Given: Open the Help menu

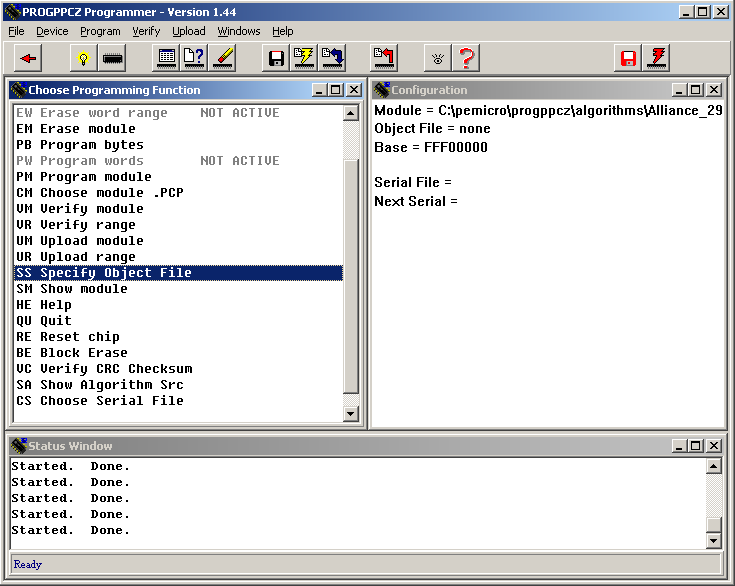Looking at the screenshot, I should tap(283, 31).
